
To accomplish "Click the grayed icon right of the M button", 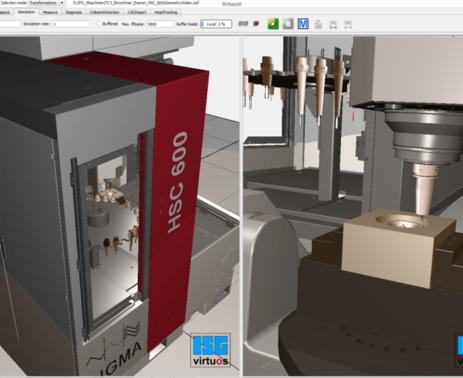I will point(318,24).
